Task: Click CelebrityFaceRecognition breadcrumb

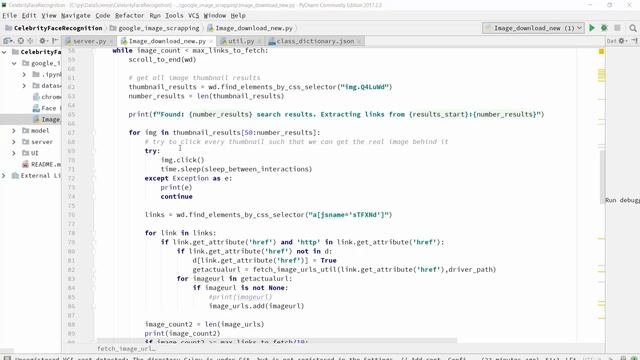Action: coord(54,28)
